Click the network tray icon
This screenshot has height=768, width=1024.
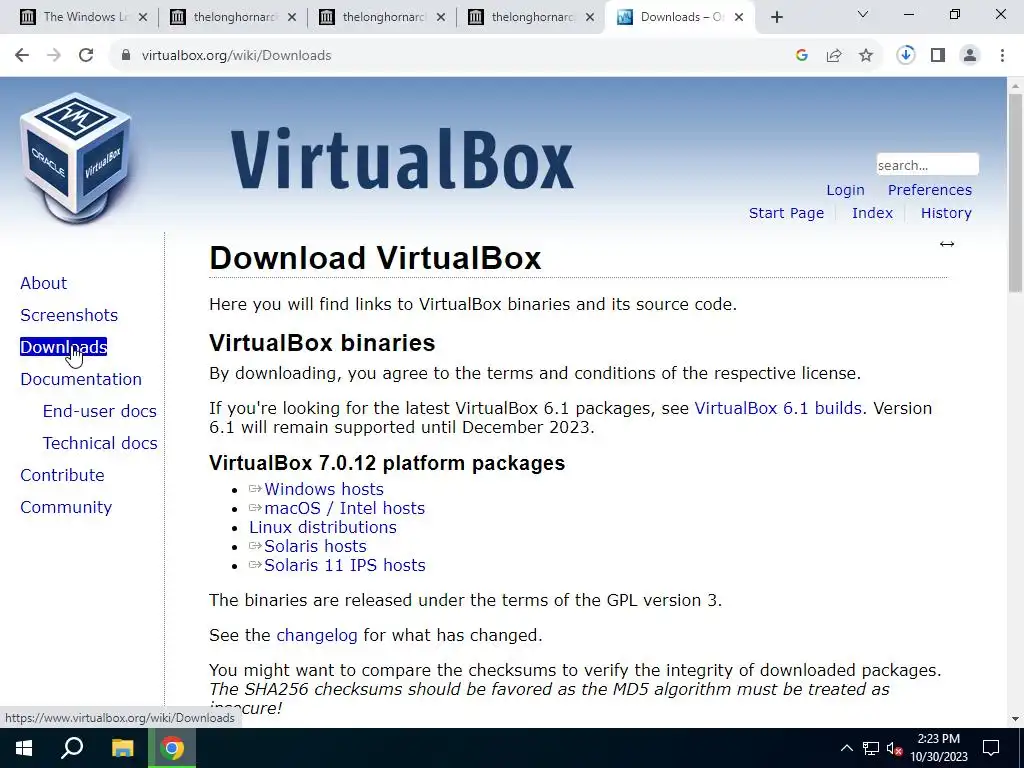point(871,748)
